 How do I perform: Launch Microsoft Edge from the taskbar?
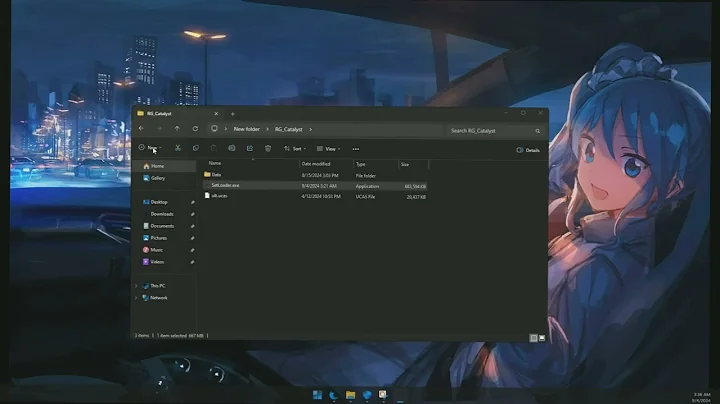334,395
